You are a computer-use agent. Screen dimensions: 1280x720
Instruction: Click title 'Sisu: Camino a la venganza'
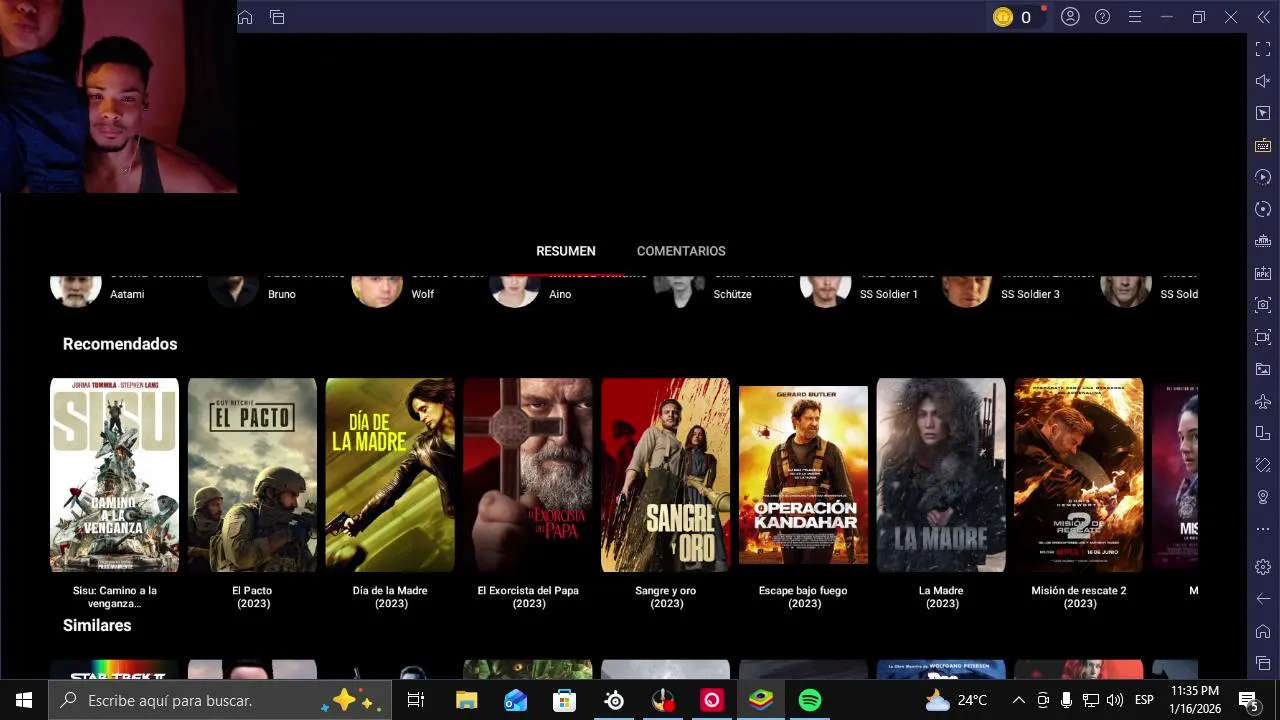[115, 597]
